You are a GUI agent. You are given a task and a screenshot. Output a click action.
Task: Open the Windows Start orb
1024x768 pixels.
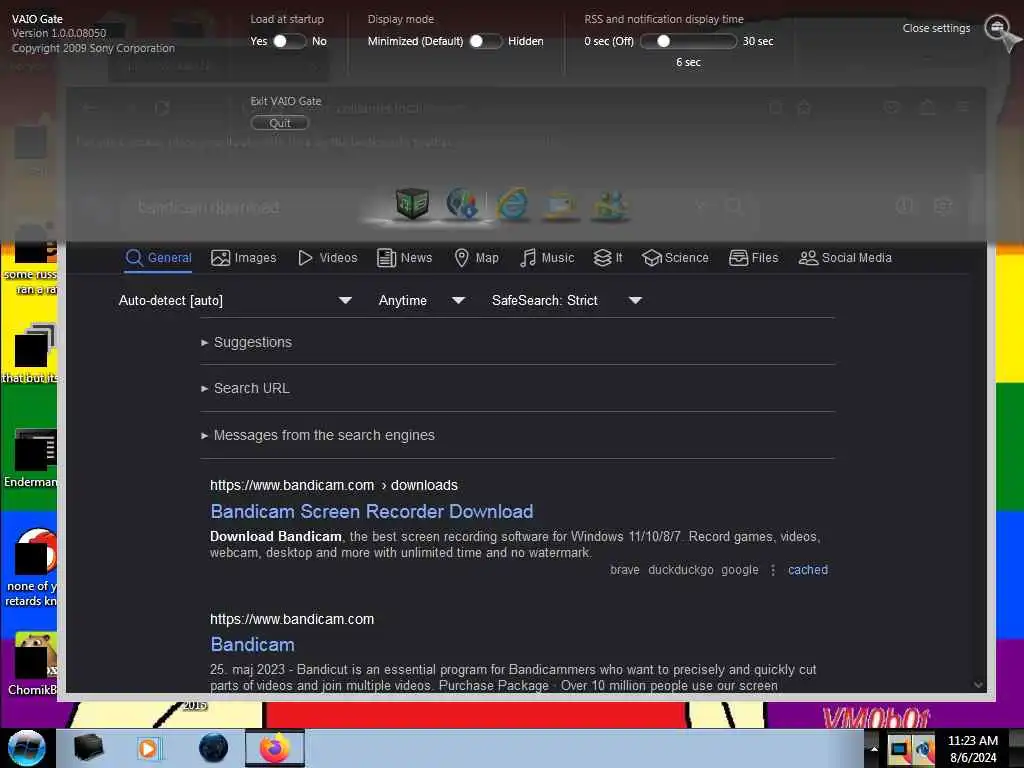click(27, 748)
